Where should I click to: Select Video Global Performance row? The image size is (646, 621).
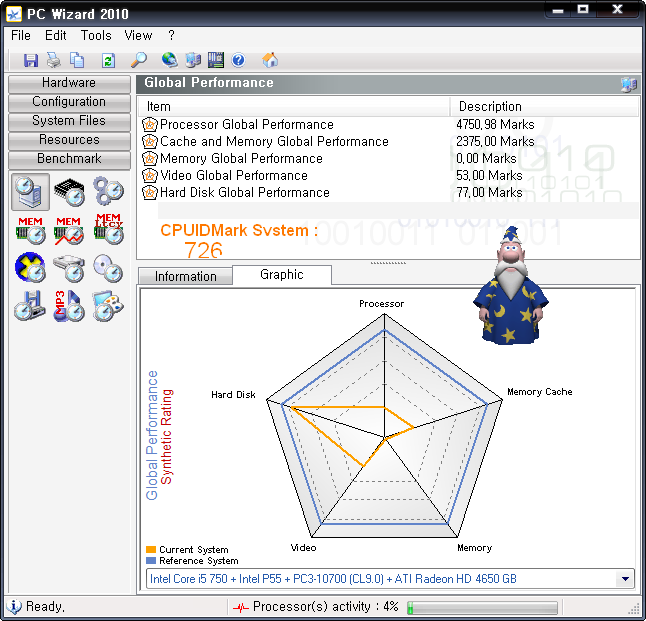click(388, 176)
